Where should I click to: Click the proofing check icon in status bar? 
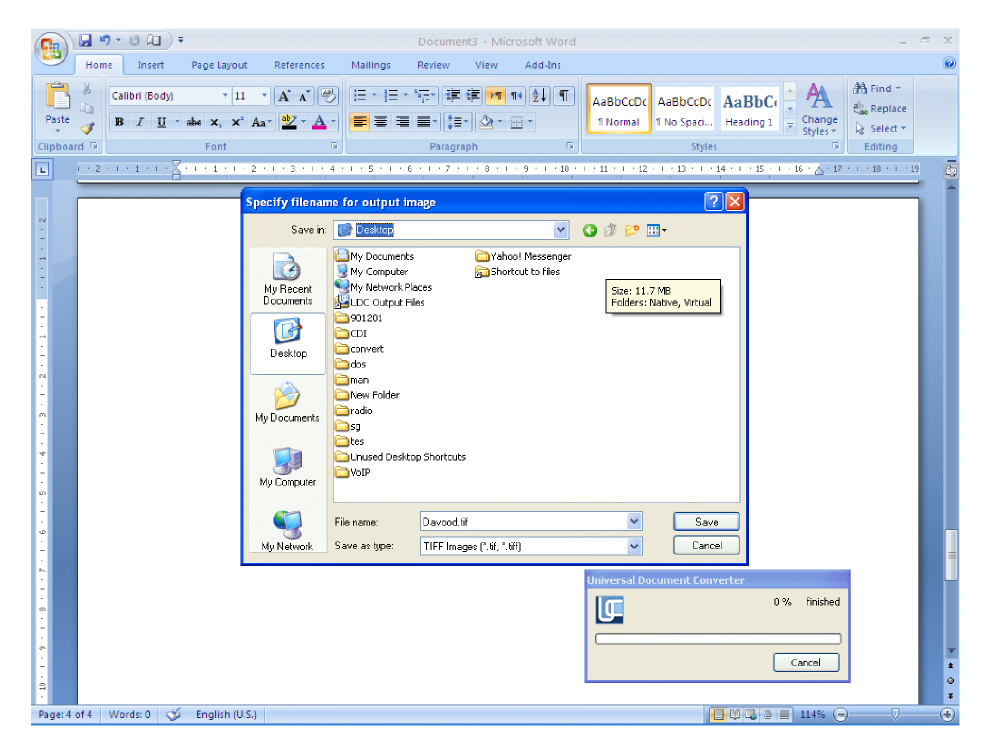174,715
